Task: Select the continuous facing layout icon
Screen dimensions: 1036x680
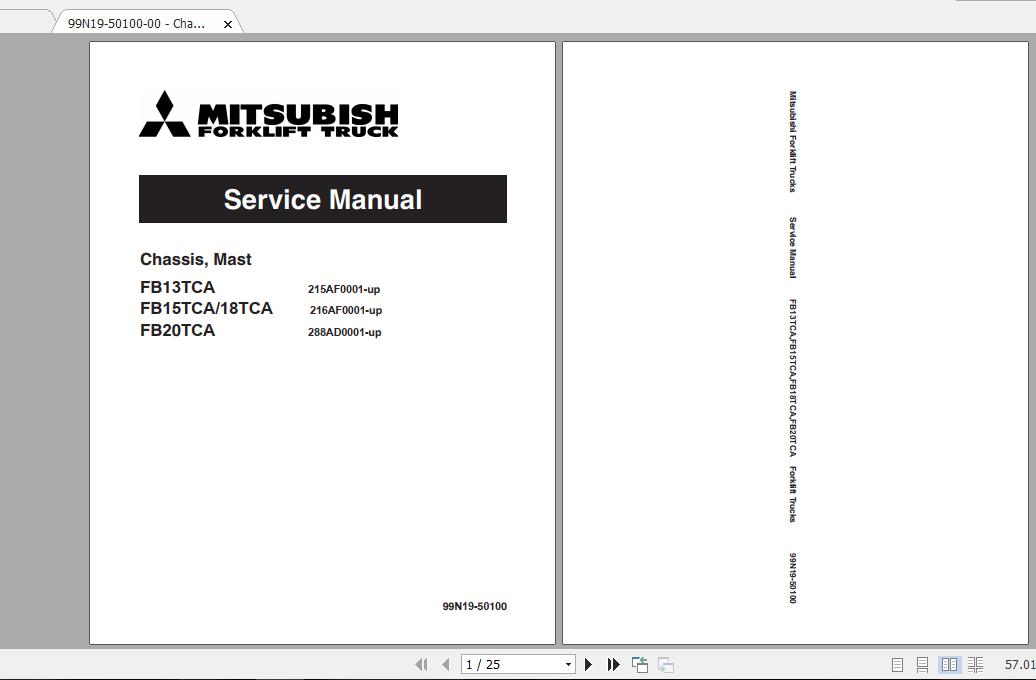Action: (x=975, y=663)
